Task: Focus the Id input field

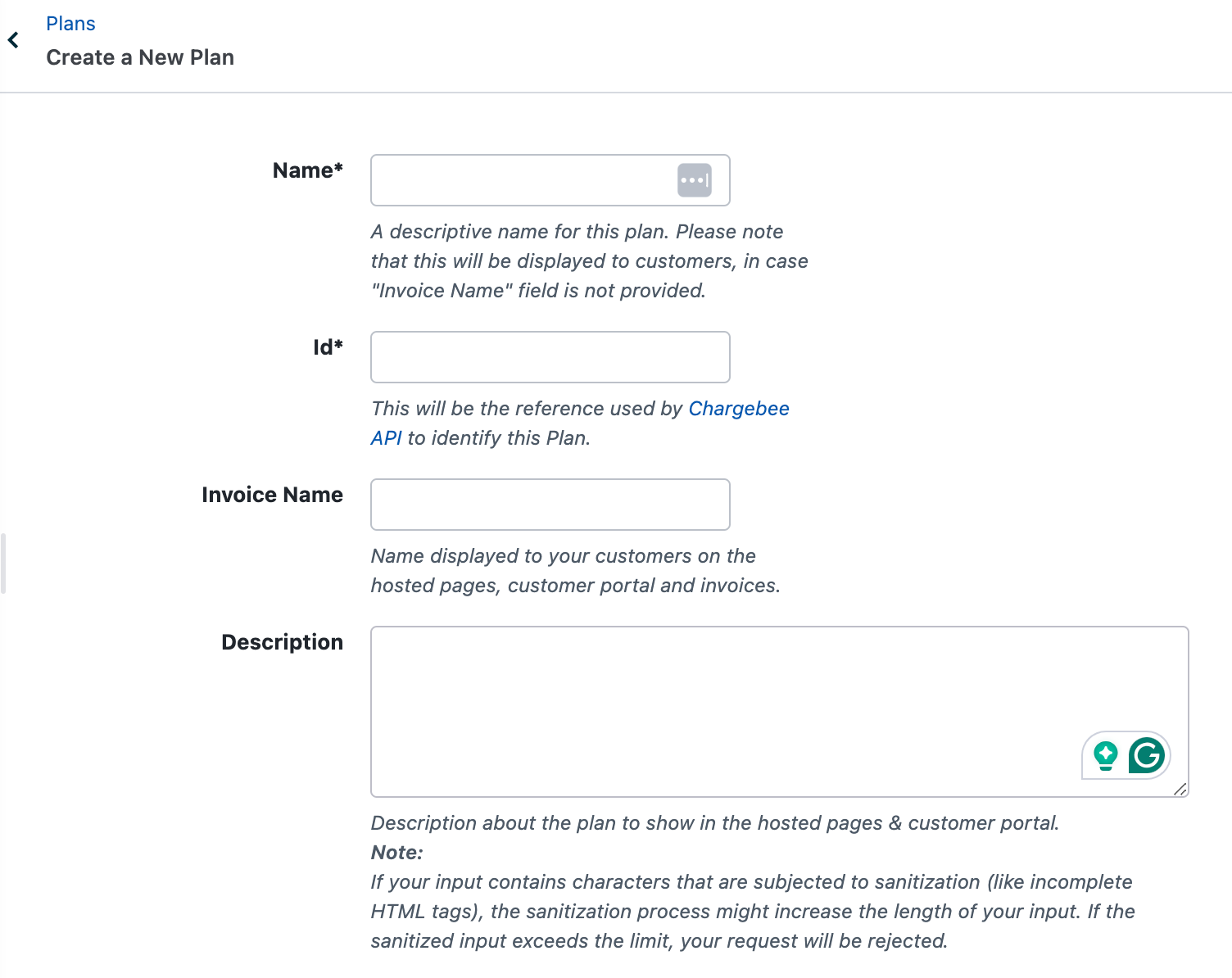Action: pos(550,357)
